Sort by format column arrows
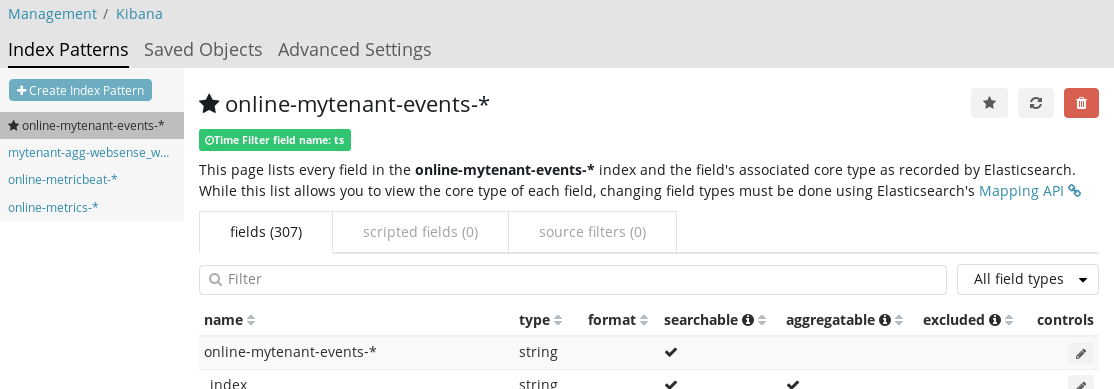The width and height of the screenshot is (1114, 389). pyautogui.click(x=644, y=320)
